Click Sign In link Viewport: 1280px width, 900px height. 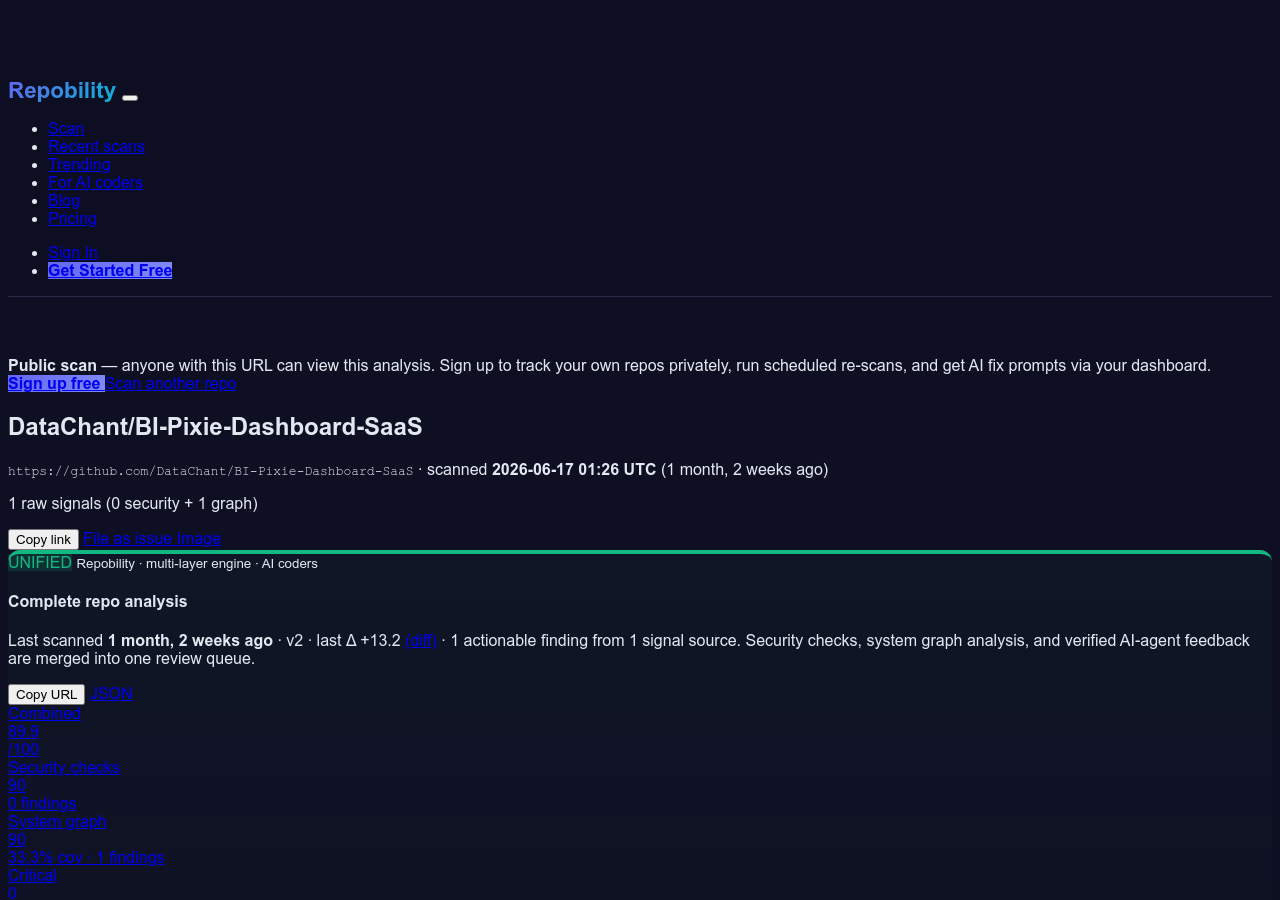click(73, 252)
